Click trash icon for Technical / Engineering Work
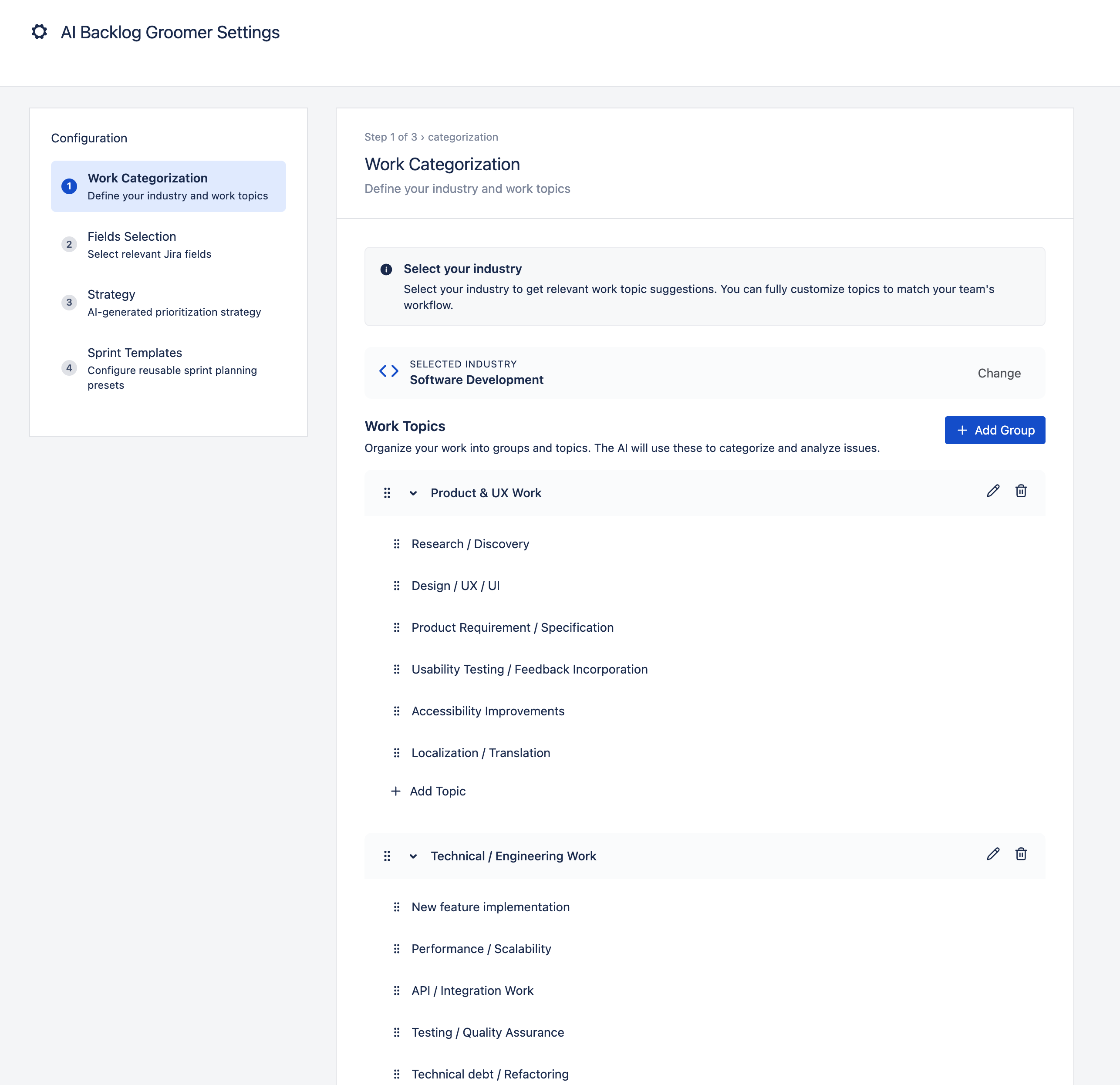Image resolution: width=1120 pixels, height=1085 pixels. [x=1021, y=854]
